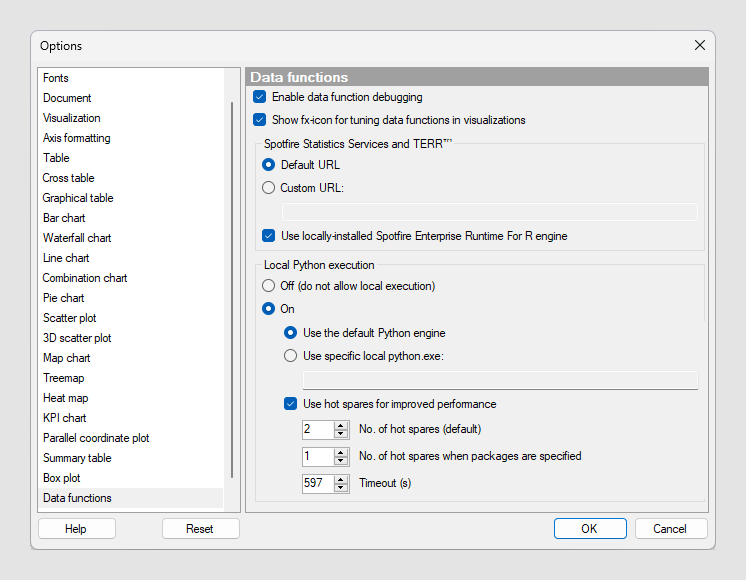This screenshot has width=746, height=580.
Task: Increase No. of hot spares (default) value
Action: [341, 425]
